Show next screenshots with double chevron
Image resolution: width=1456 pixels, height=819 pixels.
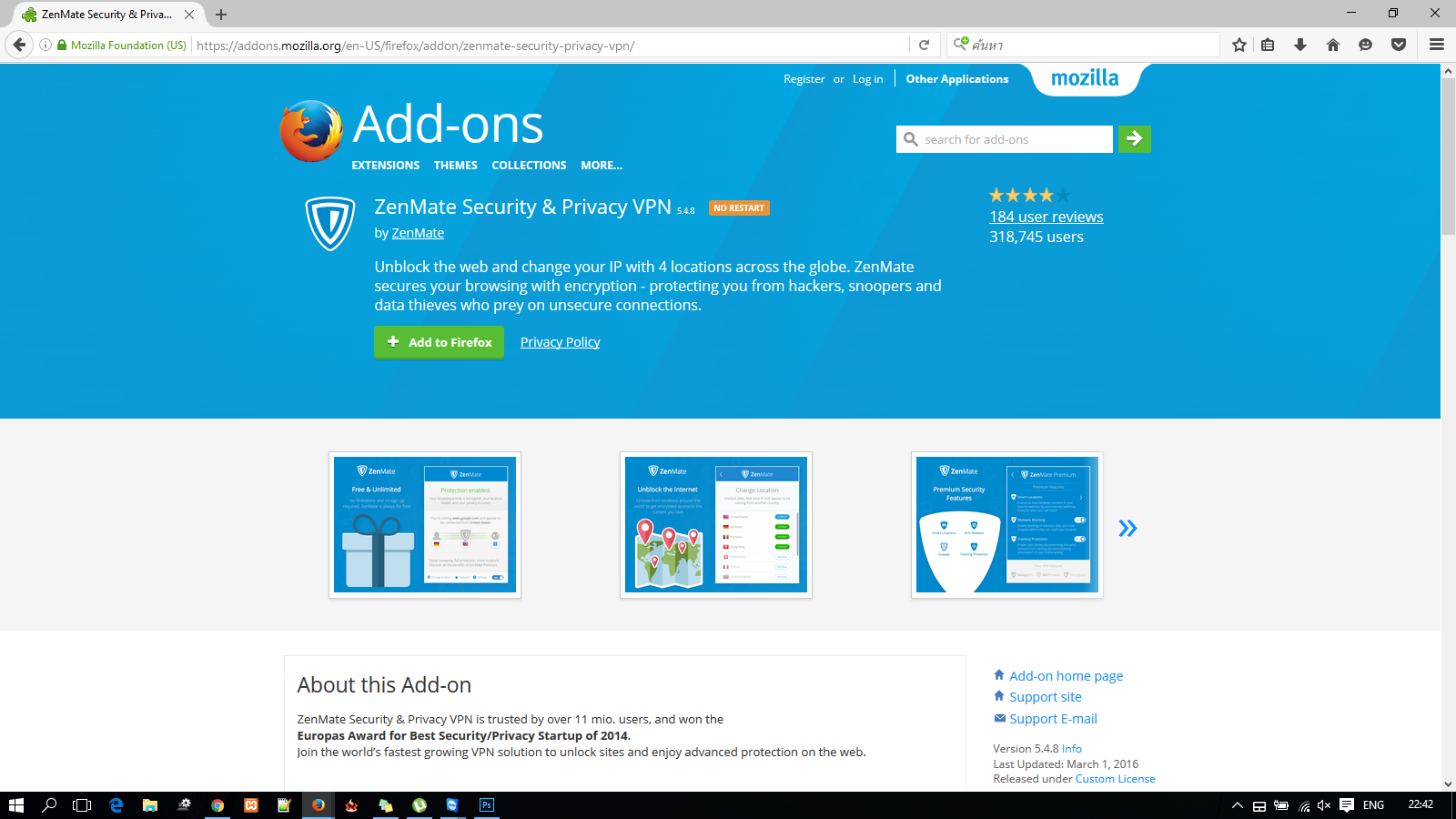coord(1127,528)
